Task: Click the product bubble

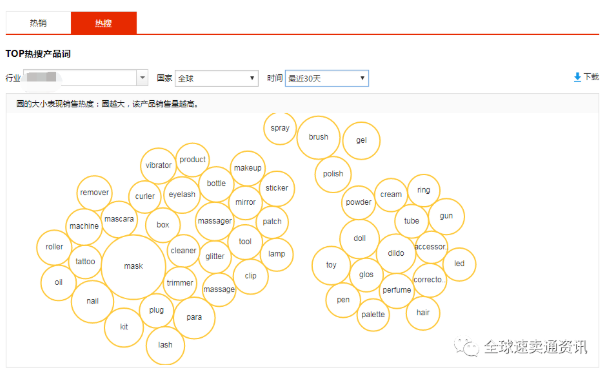Action: [x=193, y=159]
